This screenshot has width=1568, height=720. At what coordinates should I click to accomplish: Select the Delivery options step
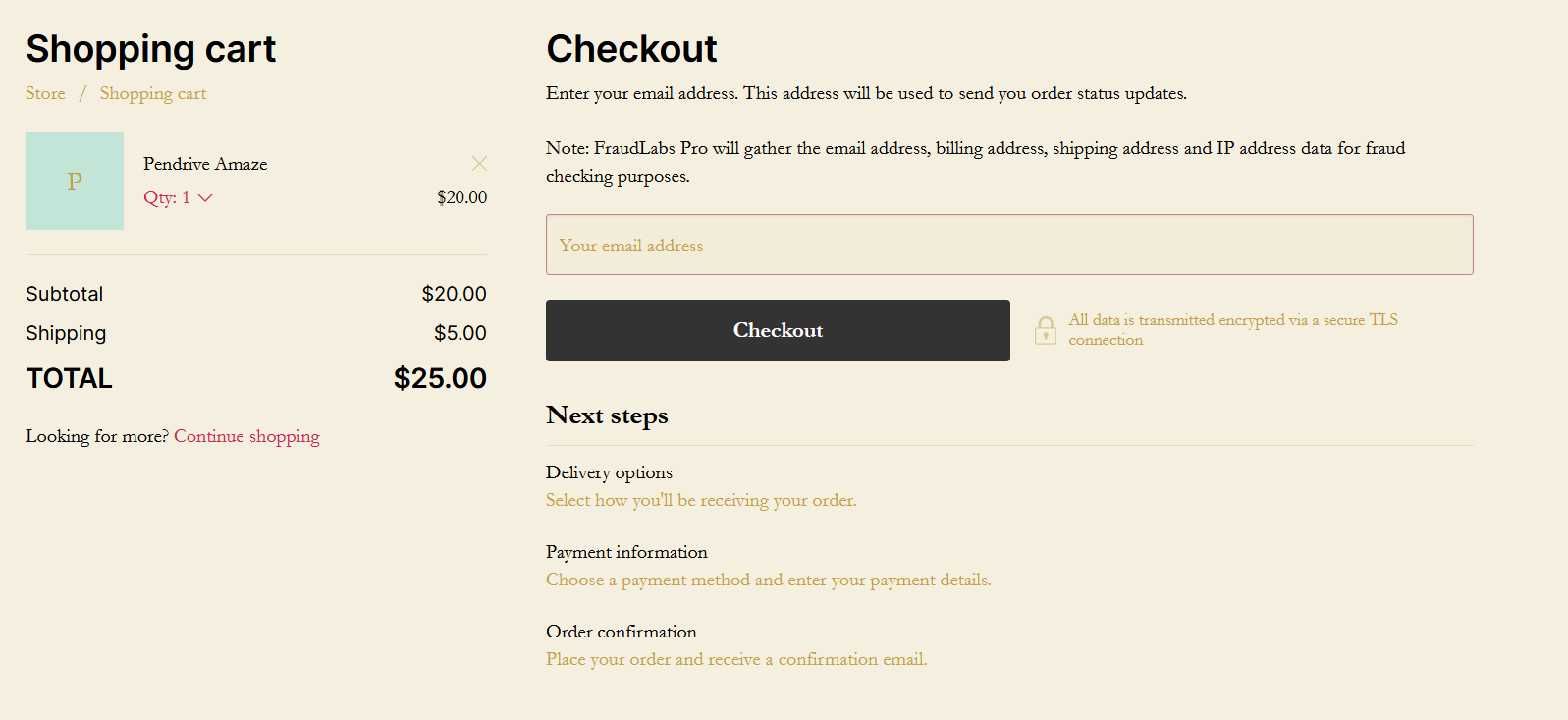609,472
